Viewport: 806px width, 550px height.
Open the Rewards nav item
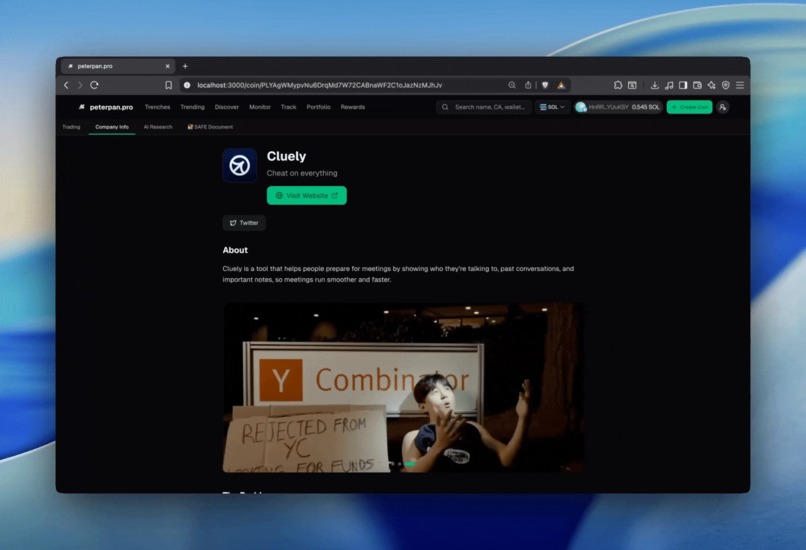[x=353, y=107]
